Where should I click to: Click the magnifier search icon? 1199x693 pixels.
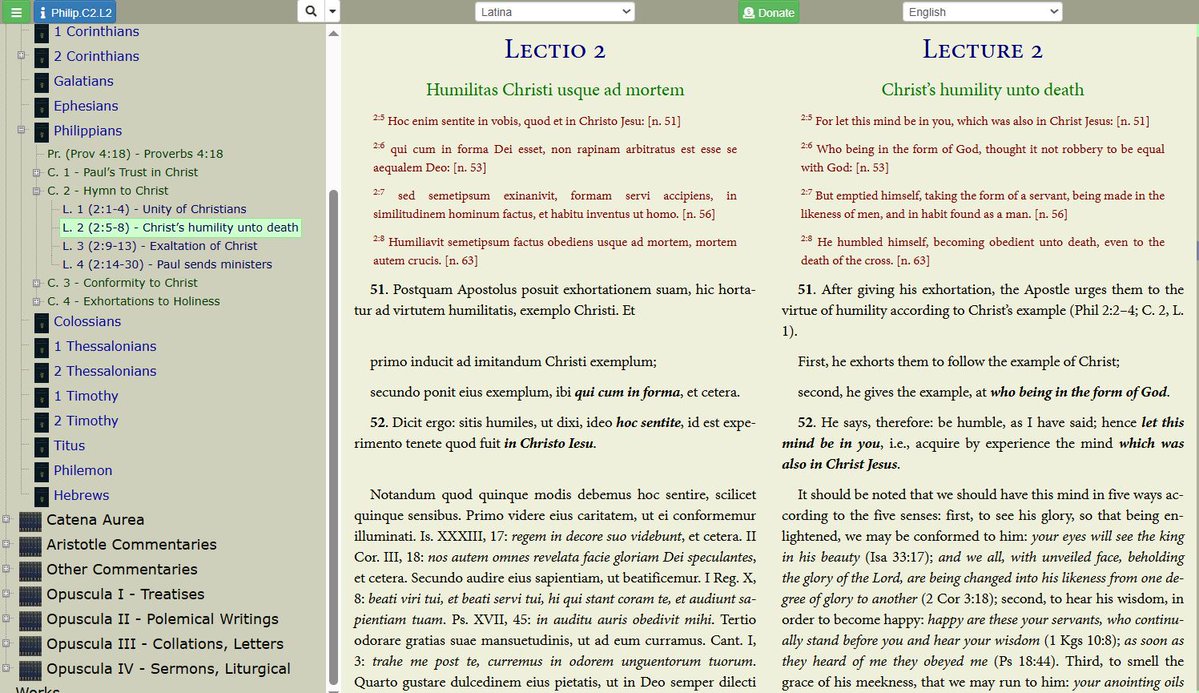coord(310,11)
